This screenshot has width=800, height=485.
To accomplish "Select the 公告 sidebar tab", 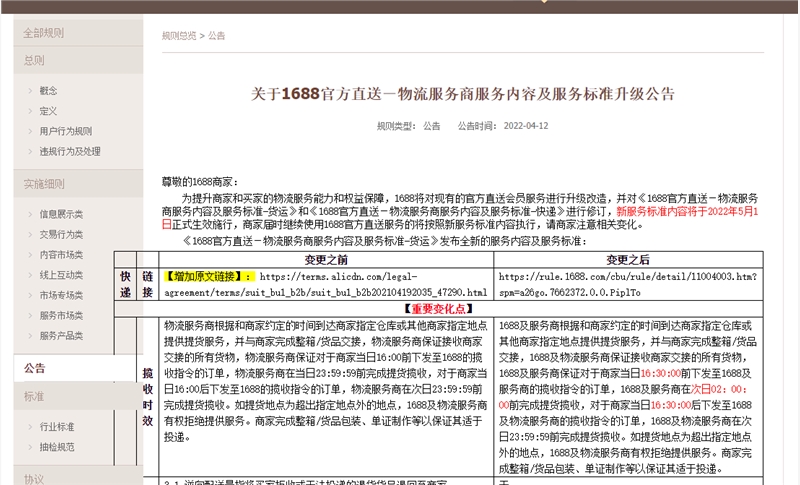I will click(x=78, y=368).
